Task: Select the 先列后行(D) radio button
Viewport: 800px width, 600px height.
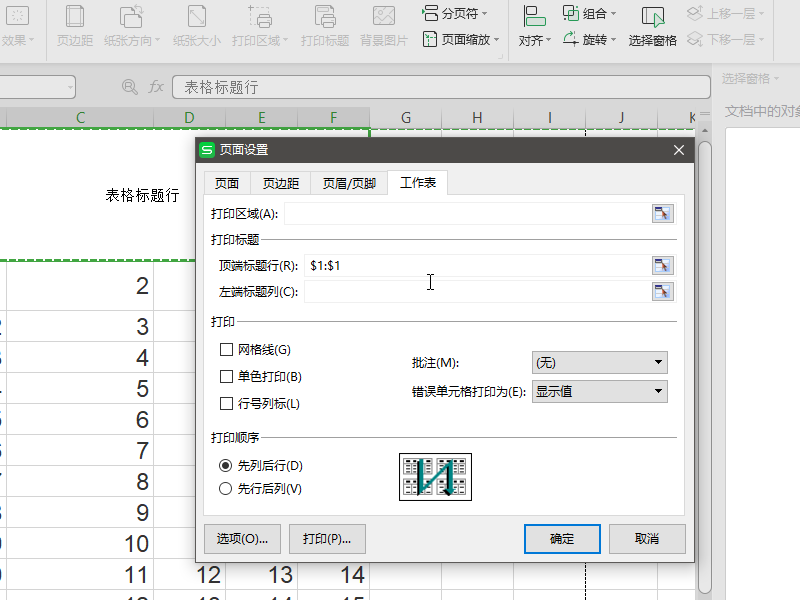Action: [225, 465]
